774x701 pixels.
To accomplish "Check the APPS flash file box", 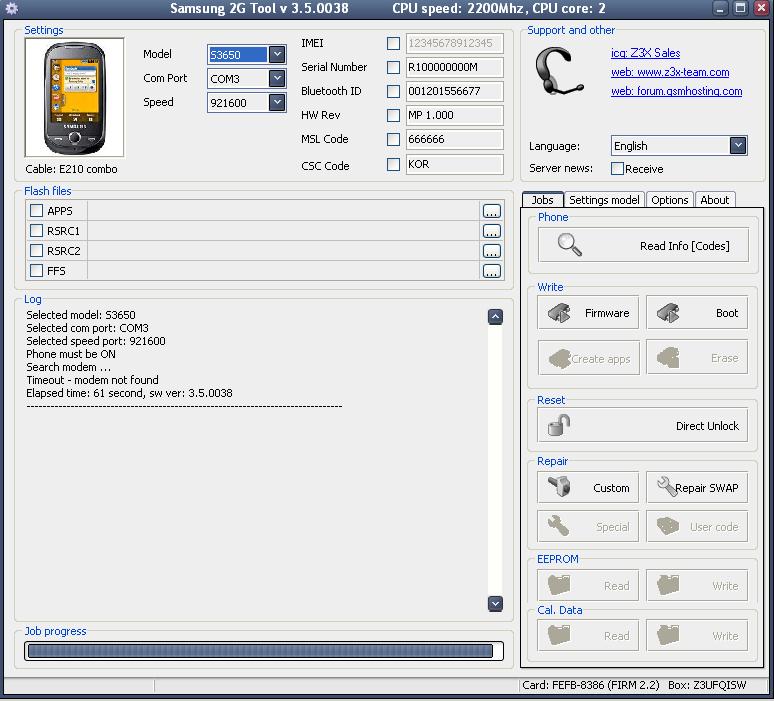I will coord(37,211).
